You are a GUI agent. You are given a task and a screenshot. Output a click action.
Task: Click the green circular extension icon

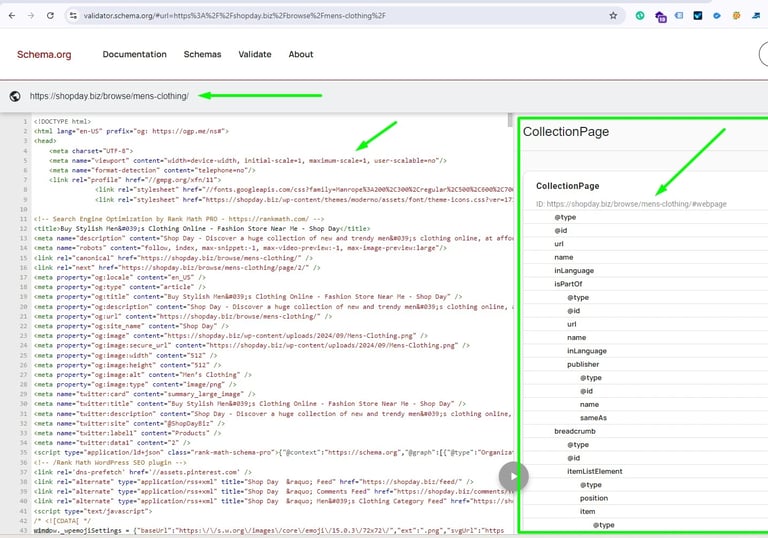pos(640,16)
